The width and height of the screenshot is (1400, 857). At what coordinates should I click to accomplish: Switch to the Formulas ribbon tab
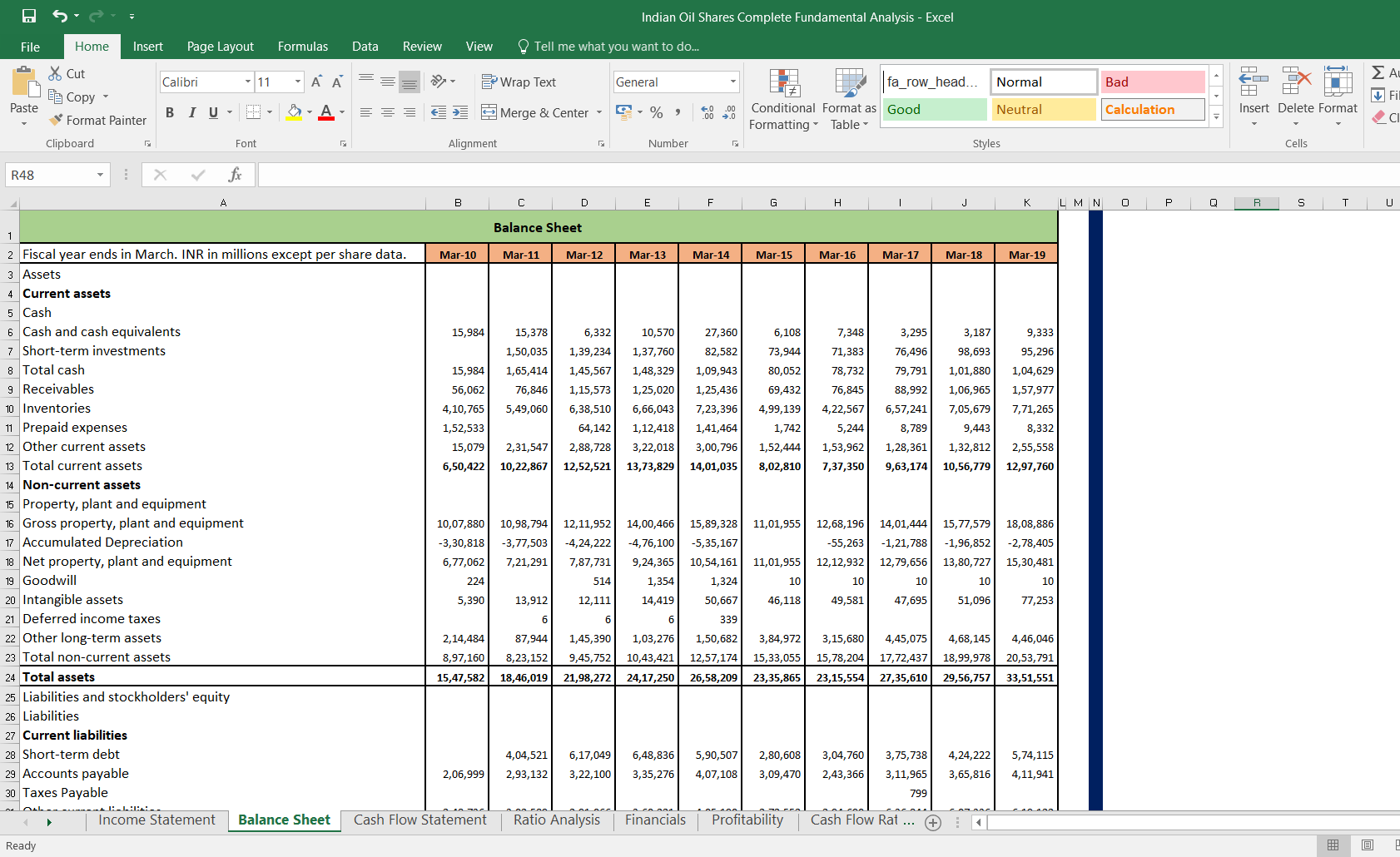pos(303,47)
